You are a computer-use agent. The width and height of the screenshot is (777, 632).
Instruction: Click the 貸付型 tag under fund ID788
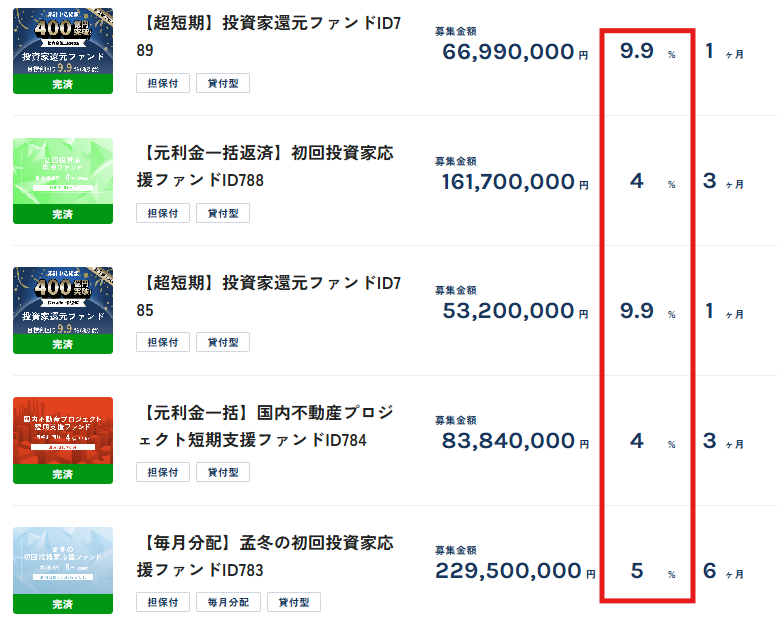[x=222, y=213]
